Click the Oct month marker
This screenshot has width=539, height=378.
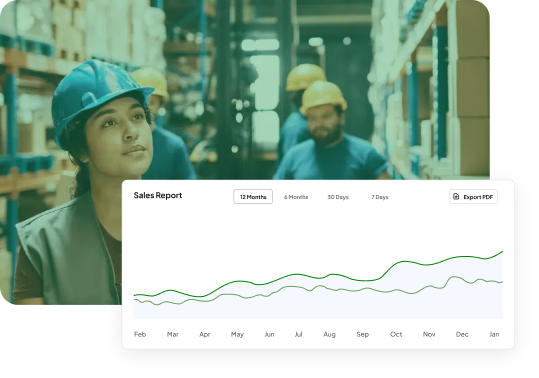click(396, 334)
